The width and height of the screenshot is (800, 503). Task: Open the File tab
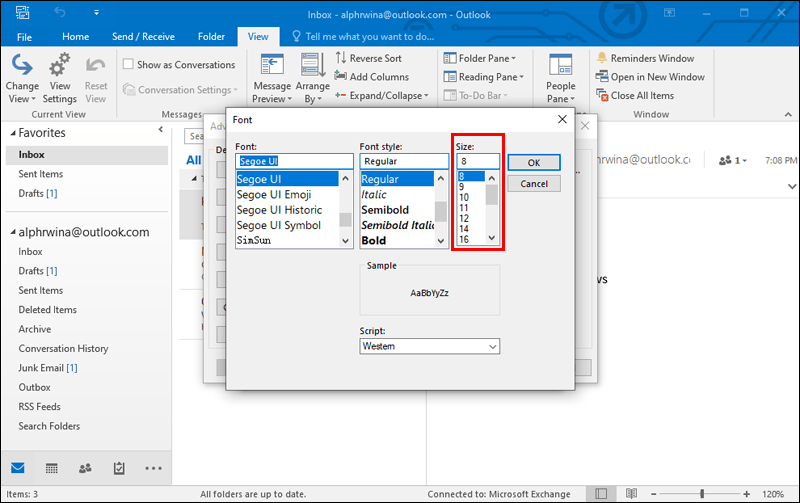point(24,37)
